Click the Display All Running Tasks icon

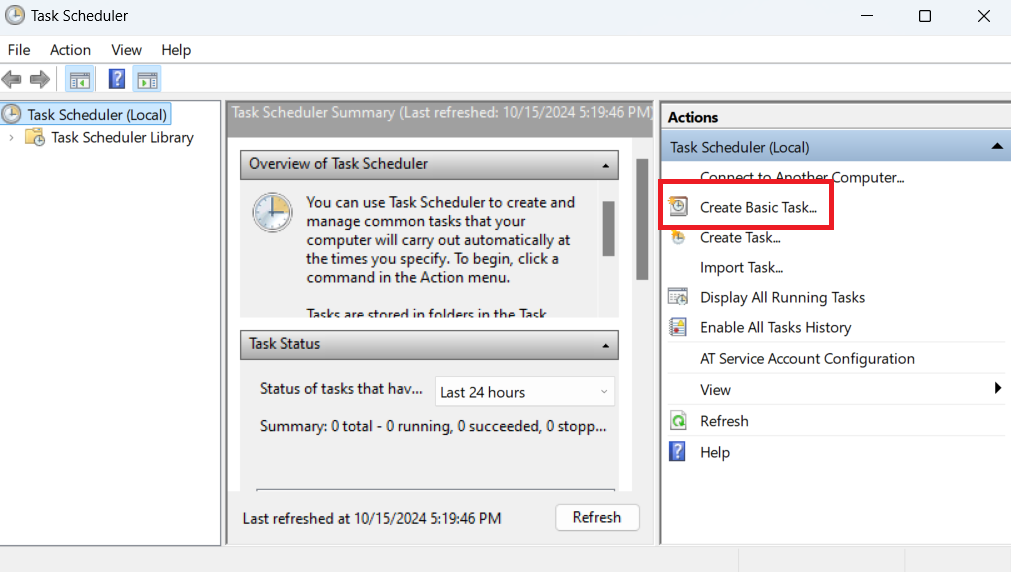click(678, 297)
